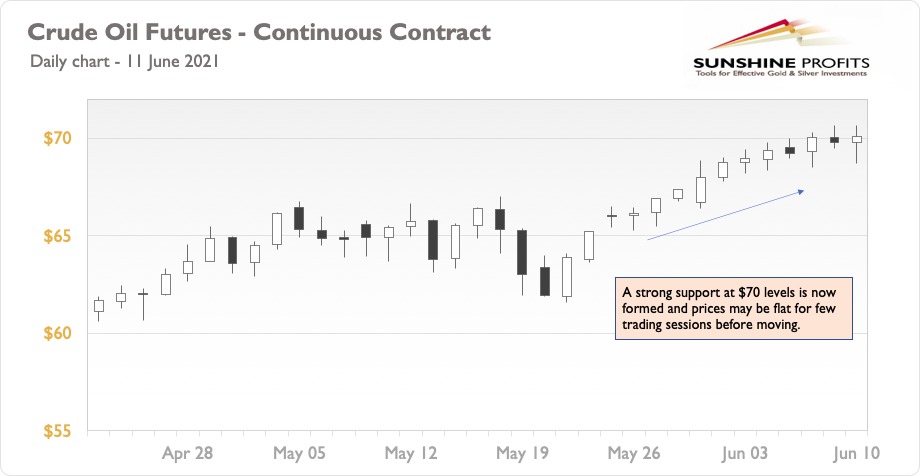The image size is (922, 476).
Task: Click the $65 price axis label
Action: [57, 236]
